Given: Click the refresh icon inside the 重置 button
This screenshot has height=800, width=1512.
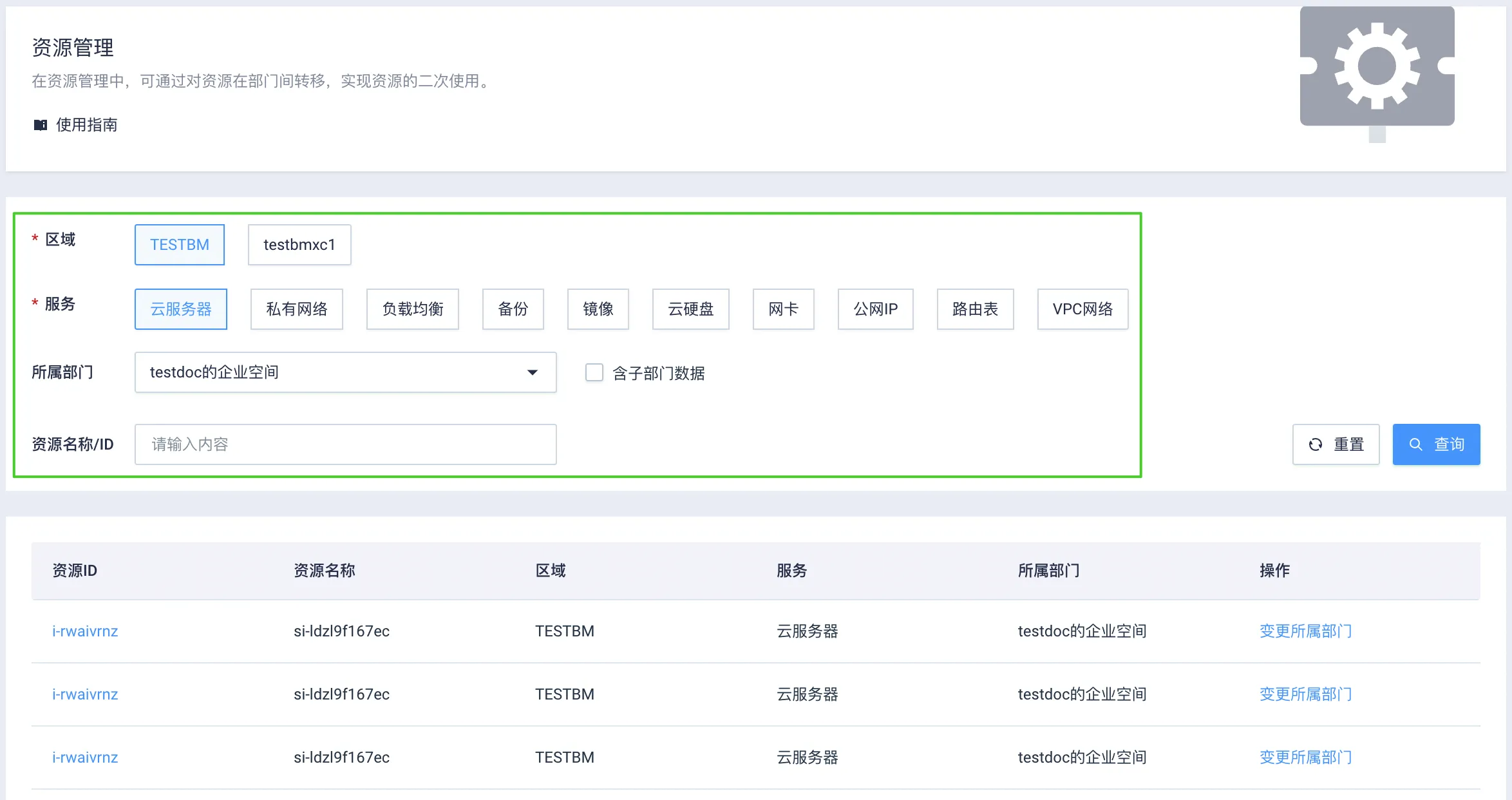Looking at the screenshot, I should click(x=1314, y=444).
